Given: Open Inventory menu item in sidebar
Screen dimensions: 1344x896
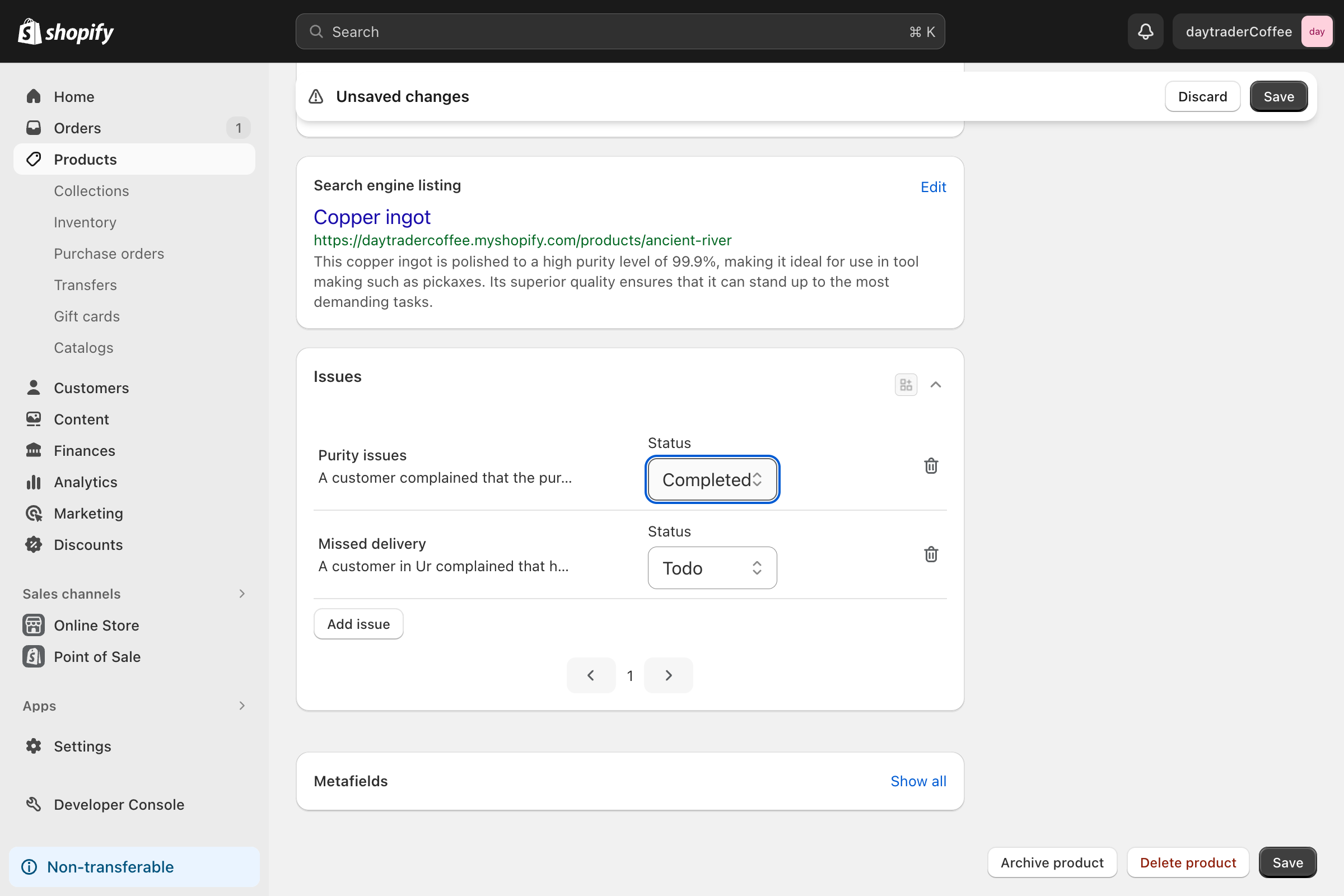Looking at the screenshot, I should (85, 222).
